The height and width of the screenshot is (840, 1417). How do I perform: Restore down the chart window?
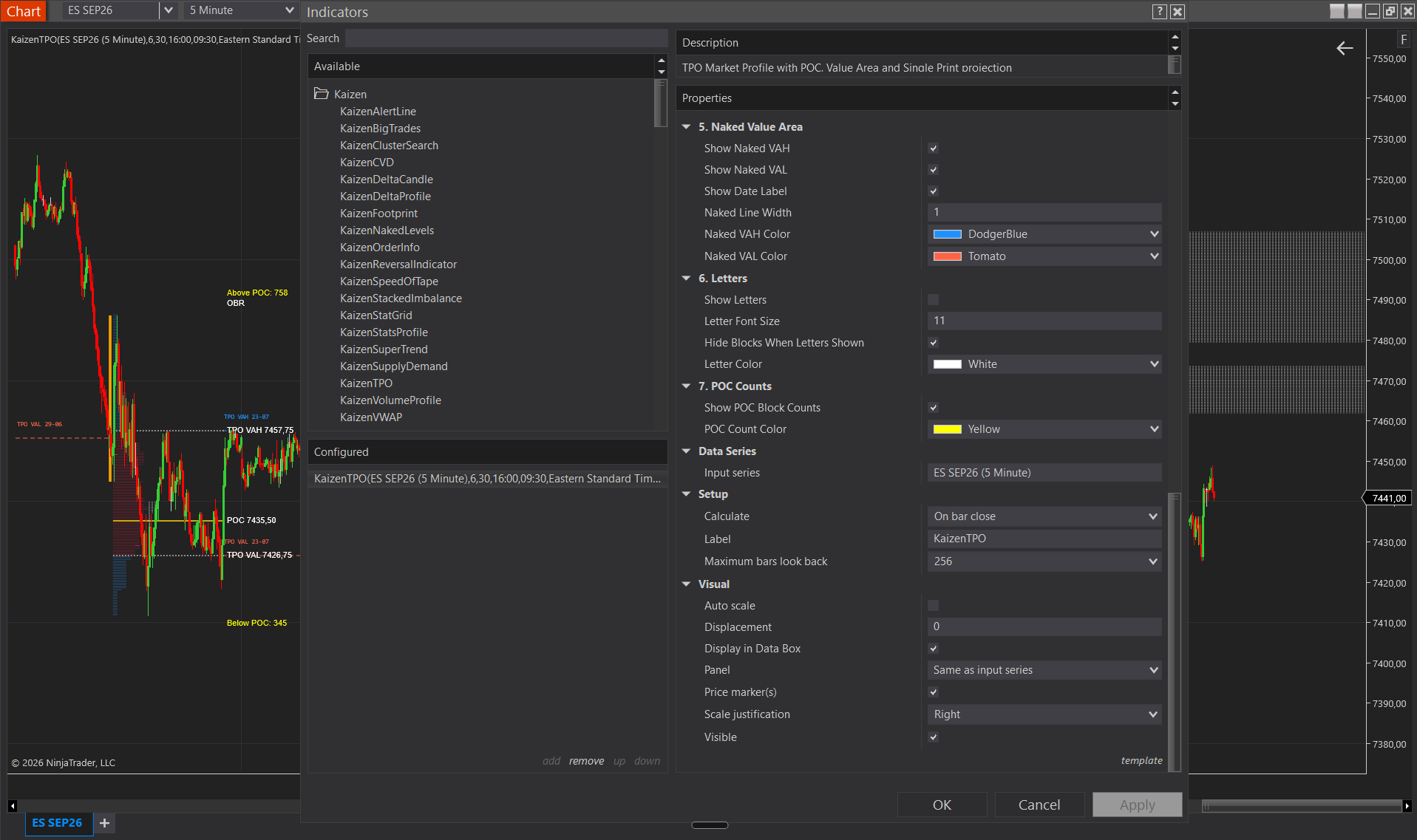click(1390, 11)
